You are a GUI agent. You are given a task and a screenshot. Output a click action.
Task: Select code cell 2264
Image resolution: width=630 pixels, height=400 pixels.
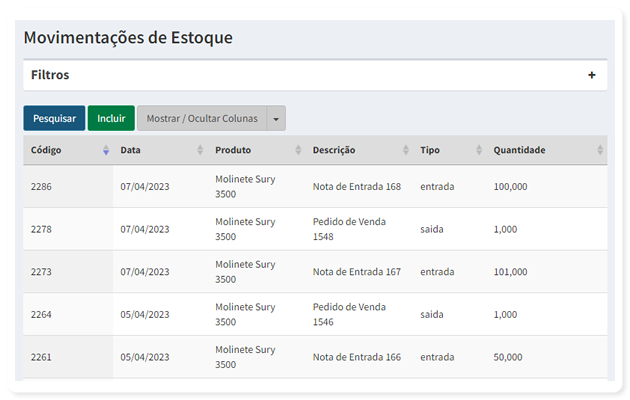pyautogui.click(x=41, y=314)
